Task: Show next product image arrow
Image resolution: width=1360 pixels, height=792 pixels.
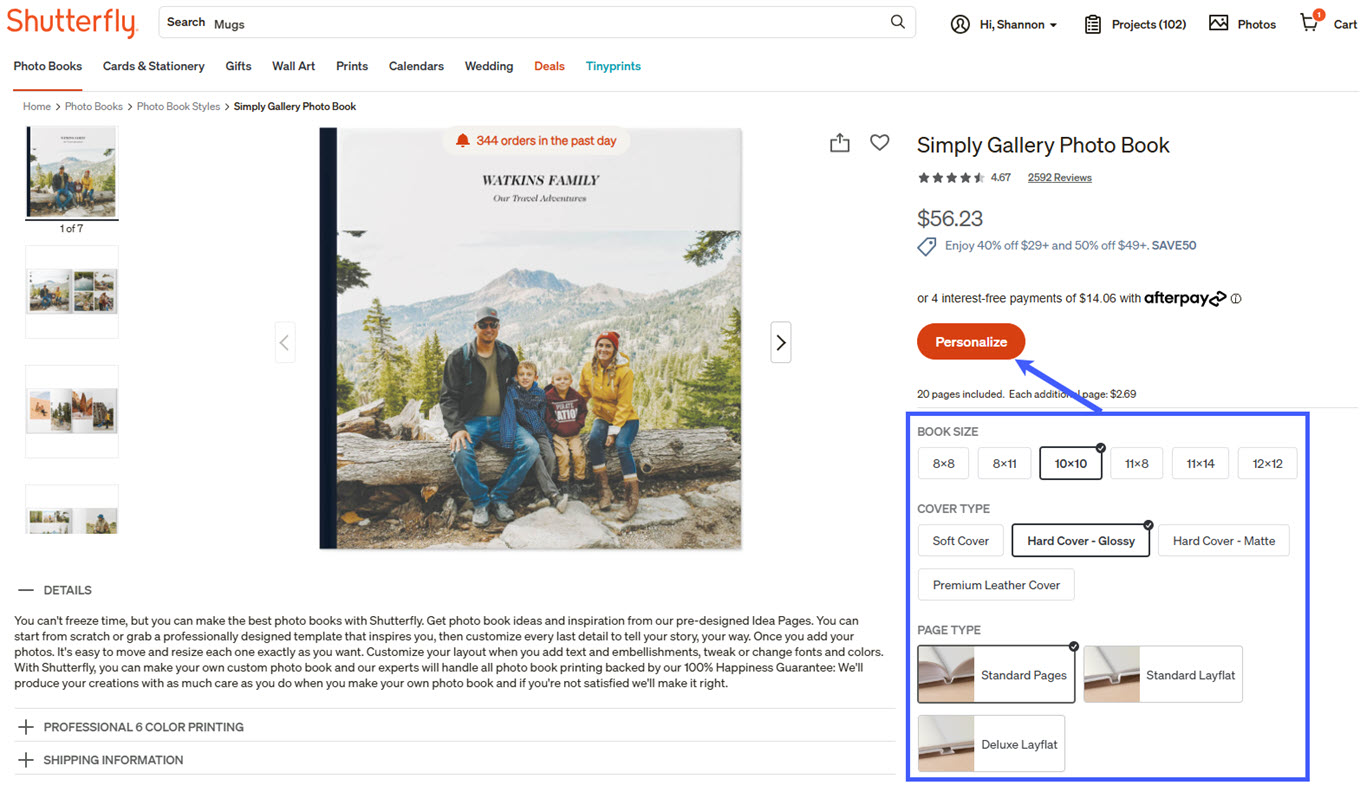Action: [x=780, y=342]
